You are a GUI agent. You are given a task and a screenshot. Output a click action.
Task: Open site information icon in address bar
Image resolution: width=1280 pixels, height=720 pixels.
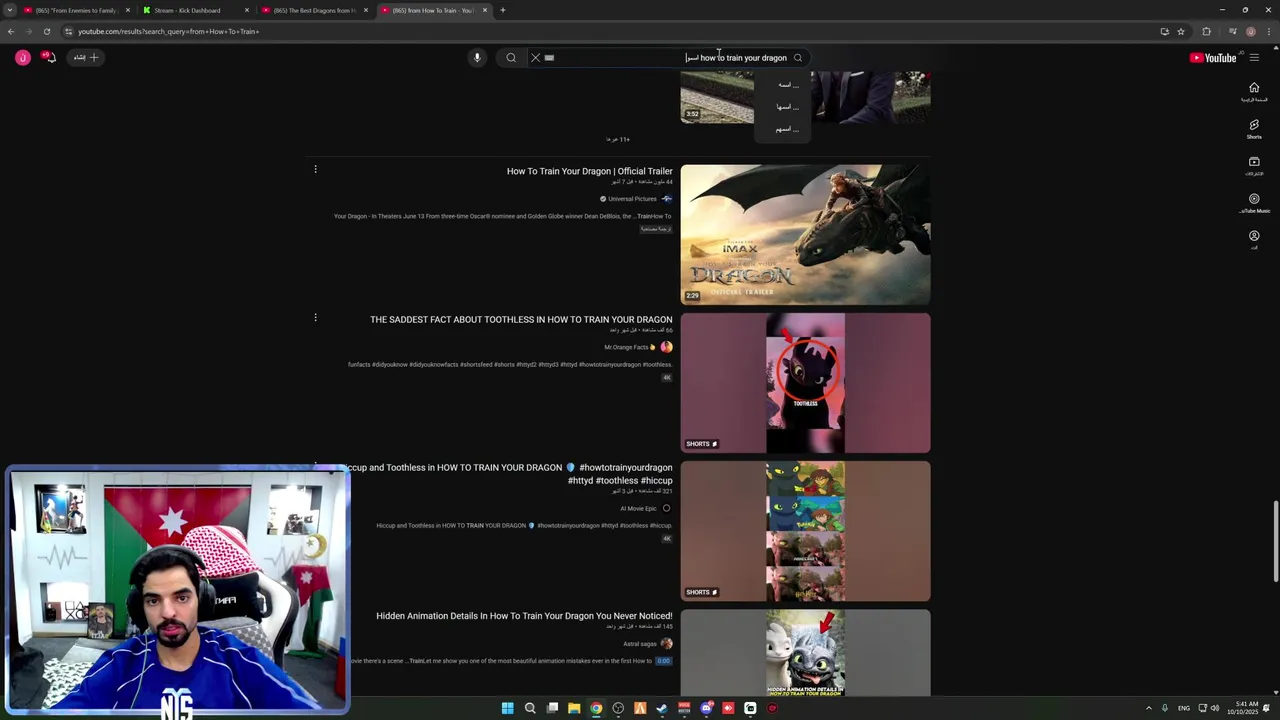pyautogui.click(x=68, y=31)
